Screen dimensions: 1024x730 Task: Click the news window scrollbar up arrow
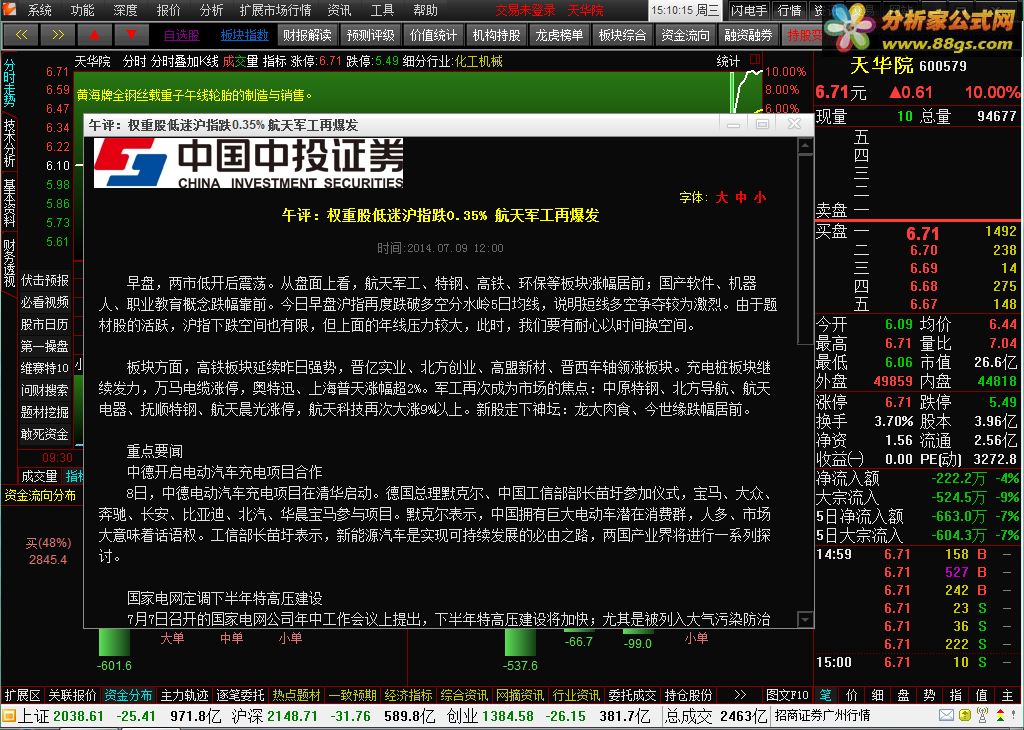pyautogui.click(x=805, y=146)
